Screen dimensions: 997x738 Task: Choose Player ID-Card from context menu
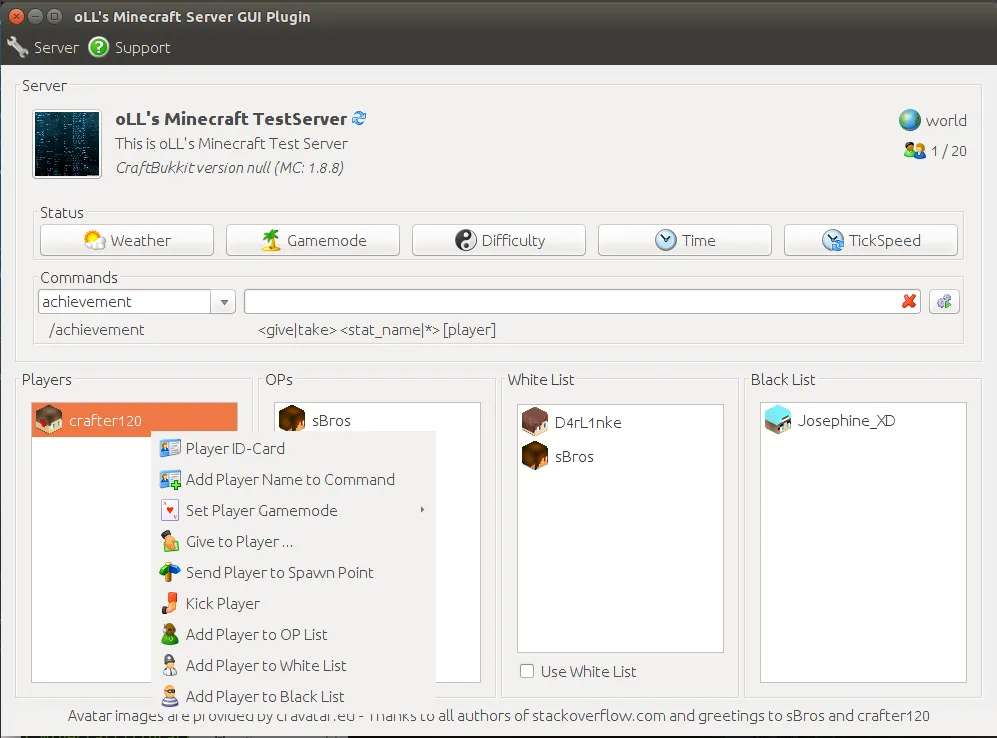(293, 448)
